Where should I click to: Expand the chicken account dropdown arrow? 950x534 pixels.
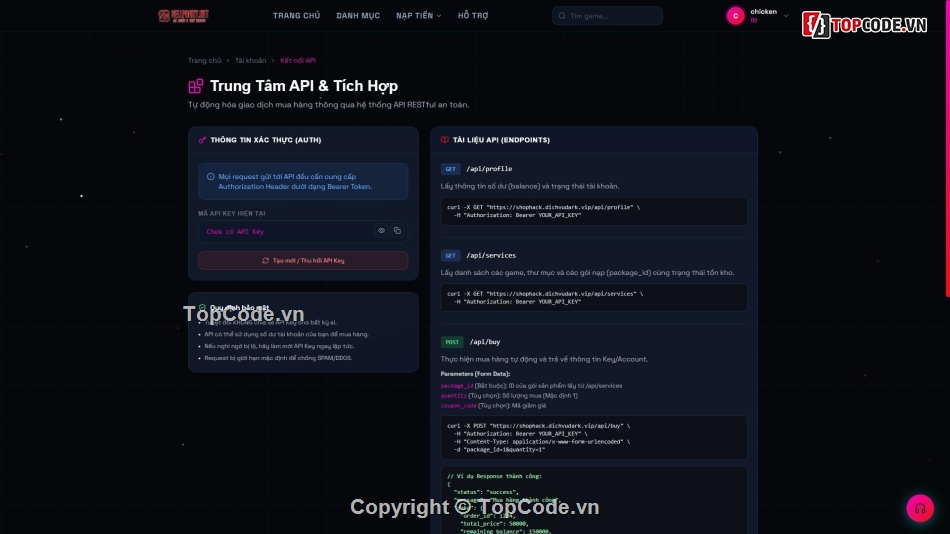tap(786, 16)
